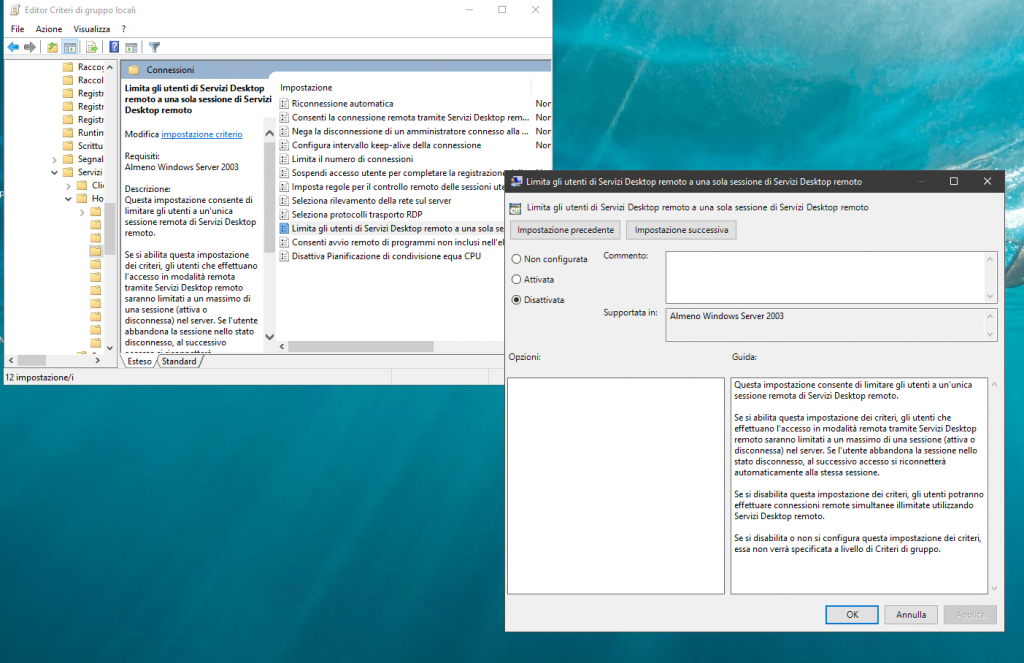
Task: Collapse the 'Servizi' tree node
Action: click(54, 173)
